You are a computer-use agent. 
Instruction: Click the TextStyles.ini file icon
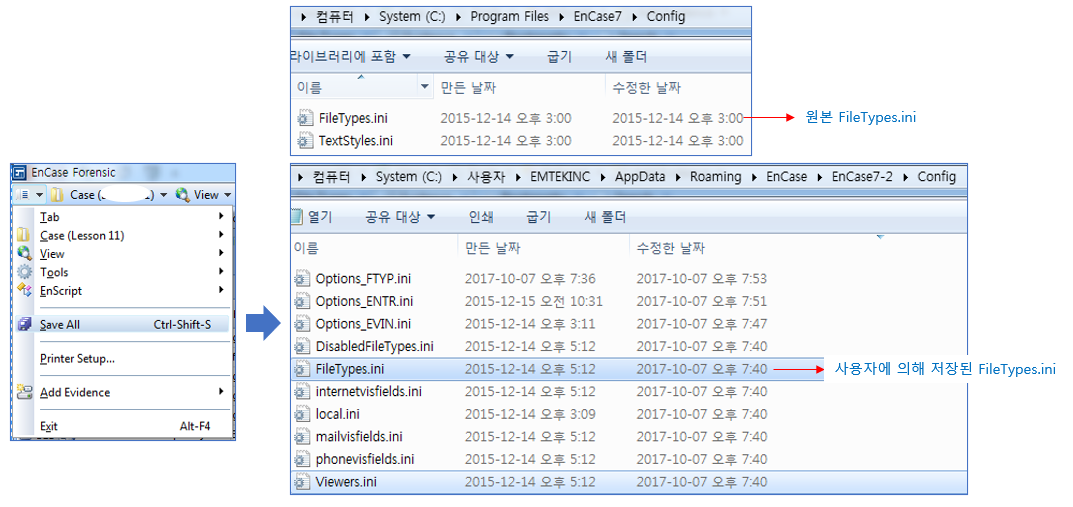click(305, 141)
